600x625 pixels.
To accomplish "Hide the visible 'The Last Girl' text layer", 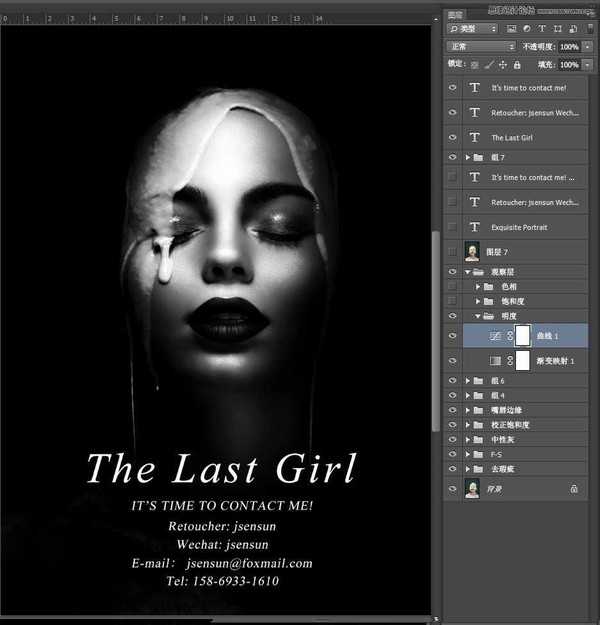I will pos(453,138).
